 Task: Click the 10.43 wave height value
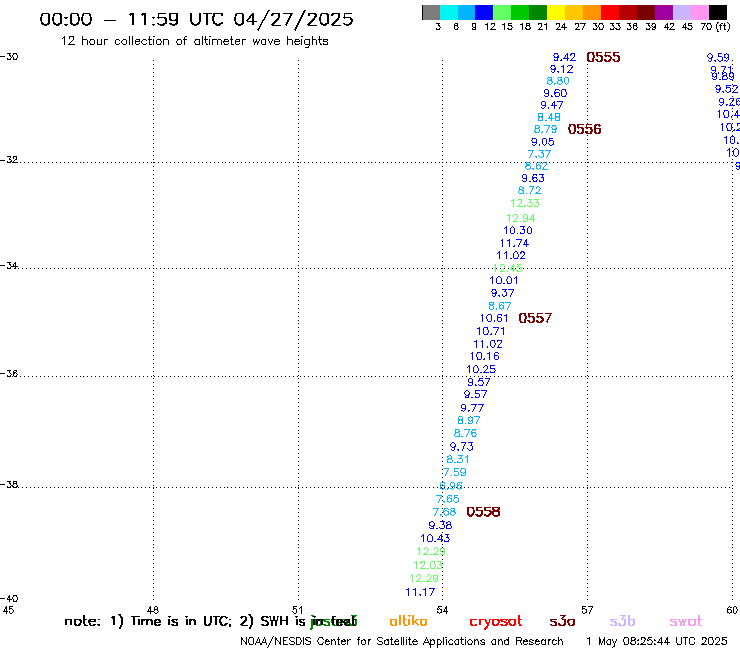point(435,538)
